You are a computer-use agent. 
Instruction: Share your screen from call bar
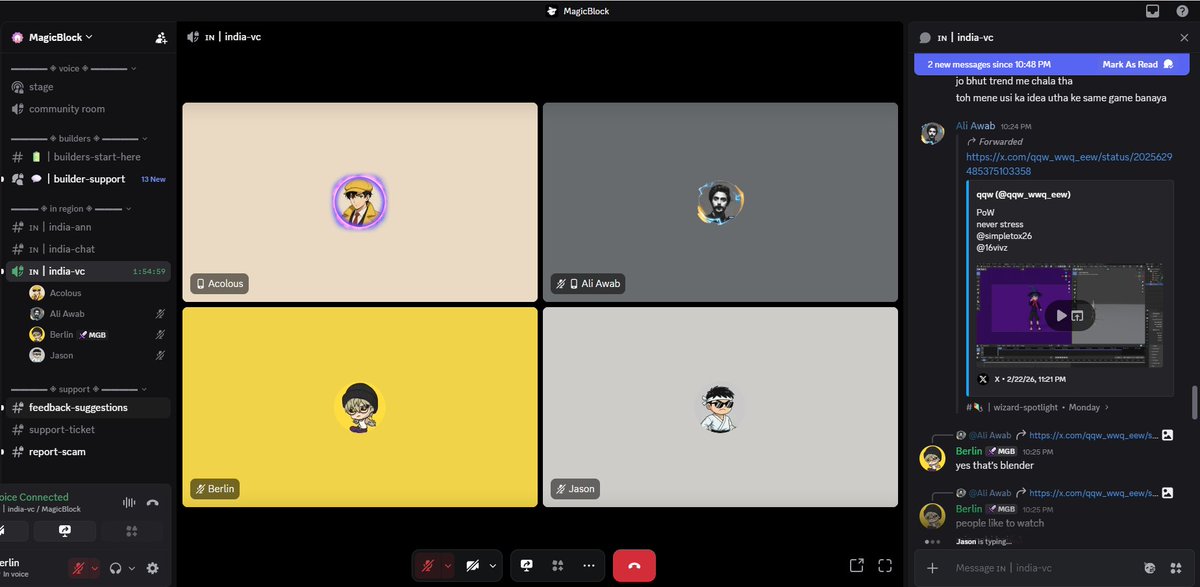point(527,565)
